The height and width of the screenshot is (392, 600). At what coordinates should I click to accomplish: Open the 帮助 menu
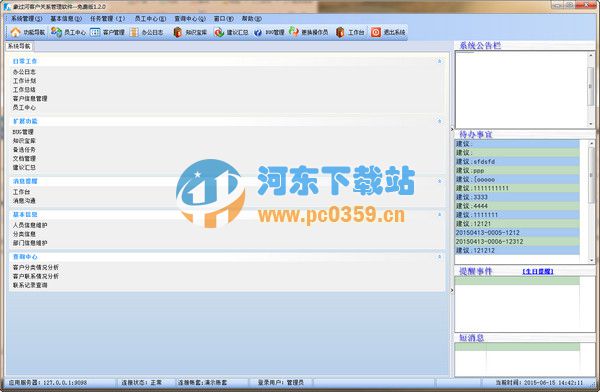(x=251, y=18)
